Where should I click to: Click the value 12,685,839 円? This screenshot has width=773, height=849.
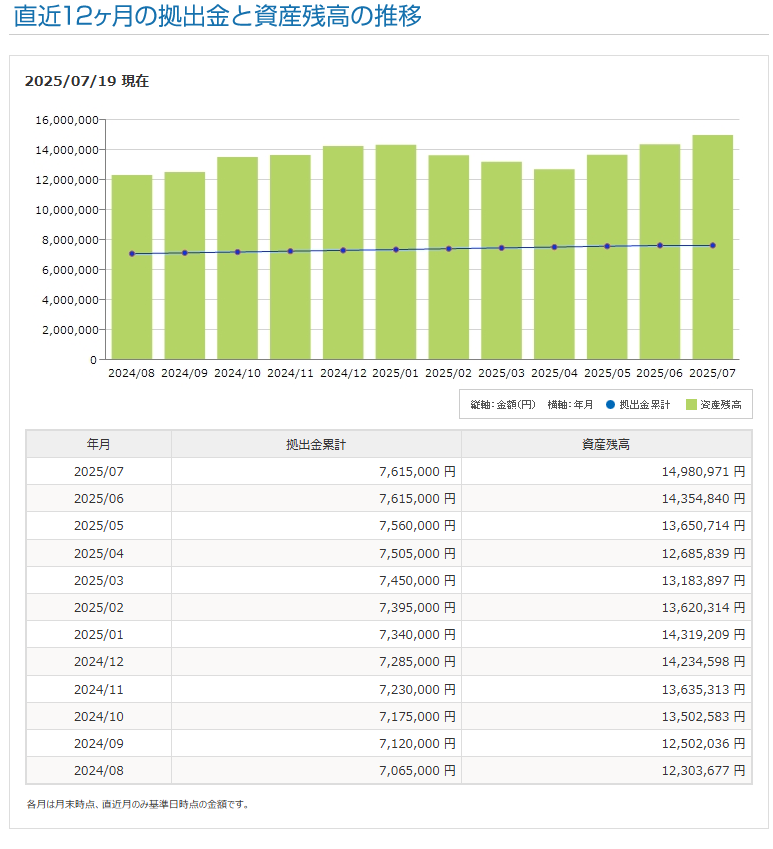(x=703, y=553)
